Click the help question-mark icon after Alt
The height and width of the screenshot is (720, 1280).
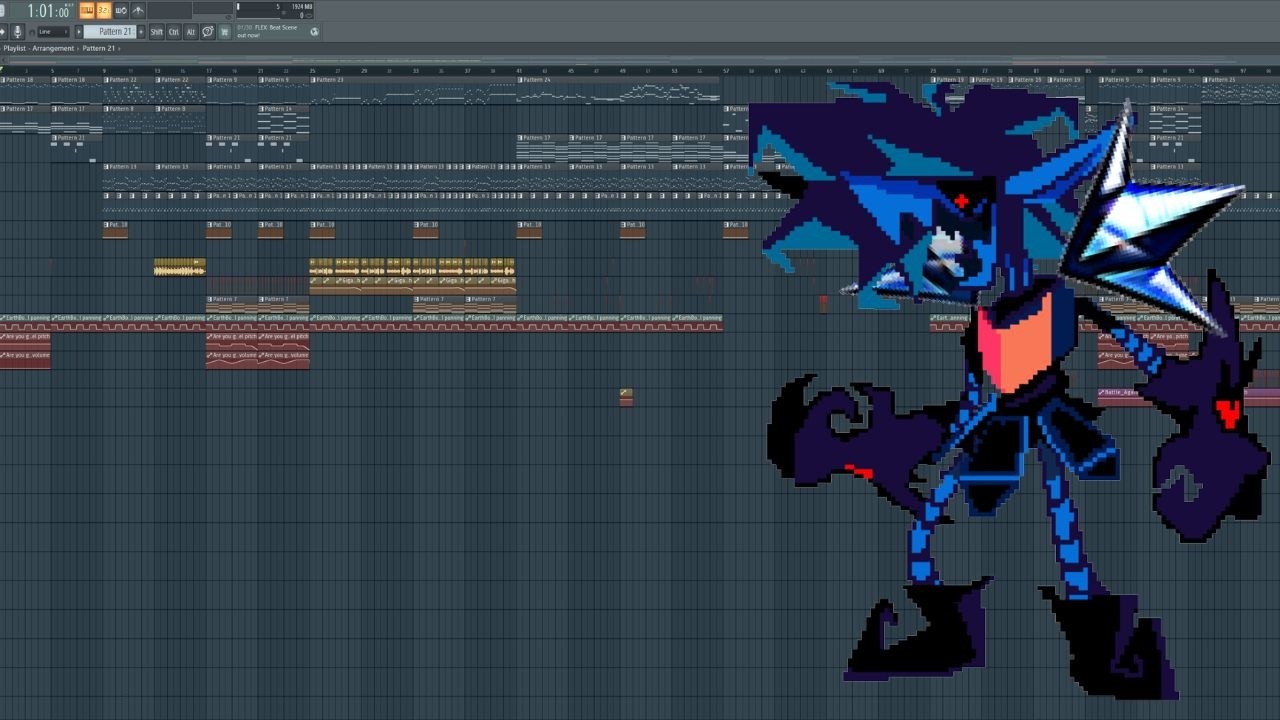point(207,31)
